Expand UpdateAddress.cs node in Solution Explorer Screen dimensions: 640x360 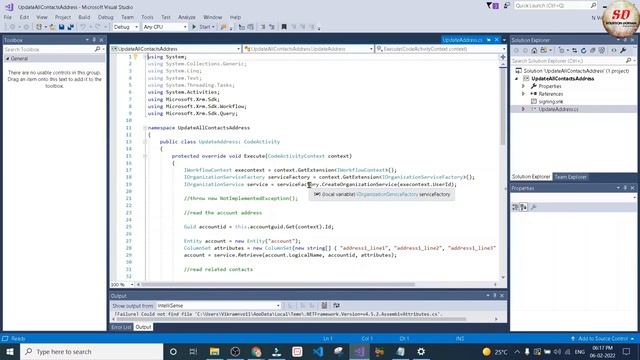(x=524, y=109)
